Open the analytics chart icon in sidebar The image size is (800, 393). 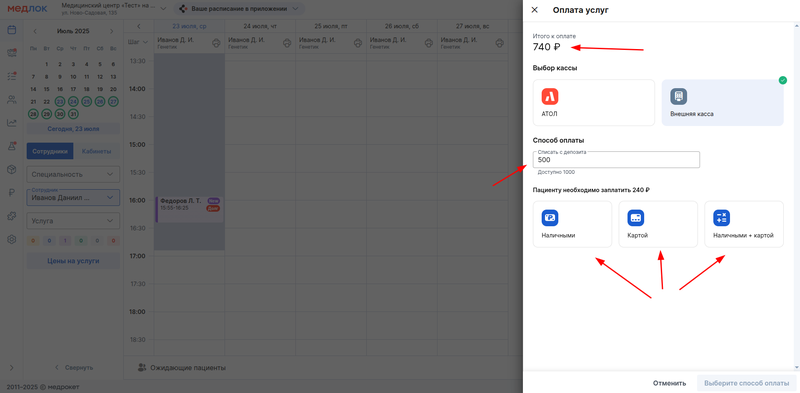[11, 122]
